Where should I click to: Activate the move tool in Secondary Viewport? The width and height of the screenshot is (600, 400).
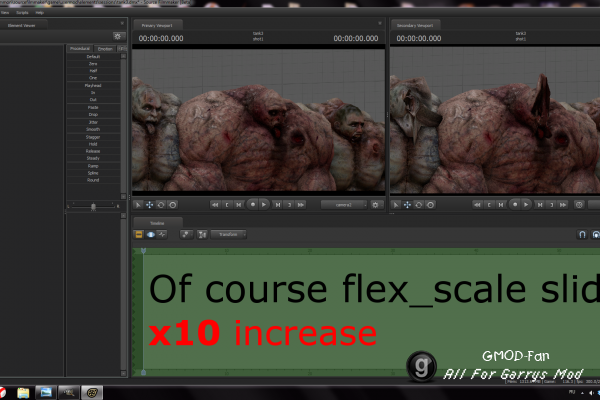point(407,205)
